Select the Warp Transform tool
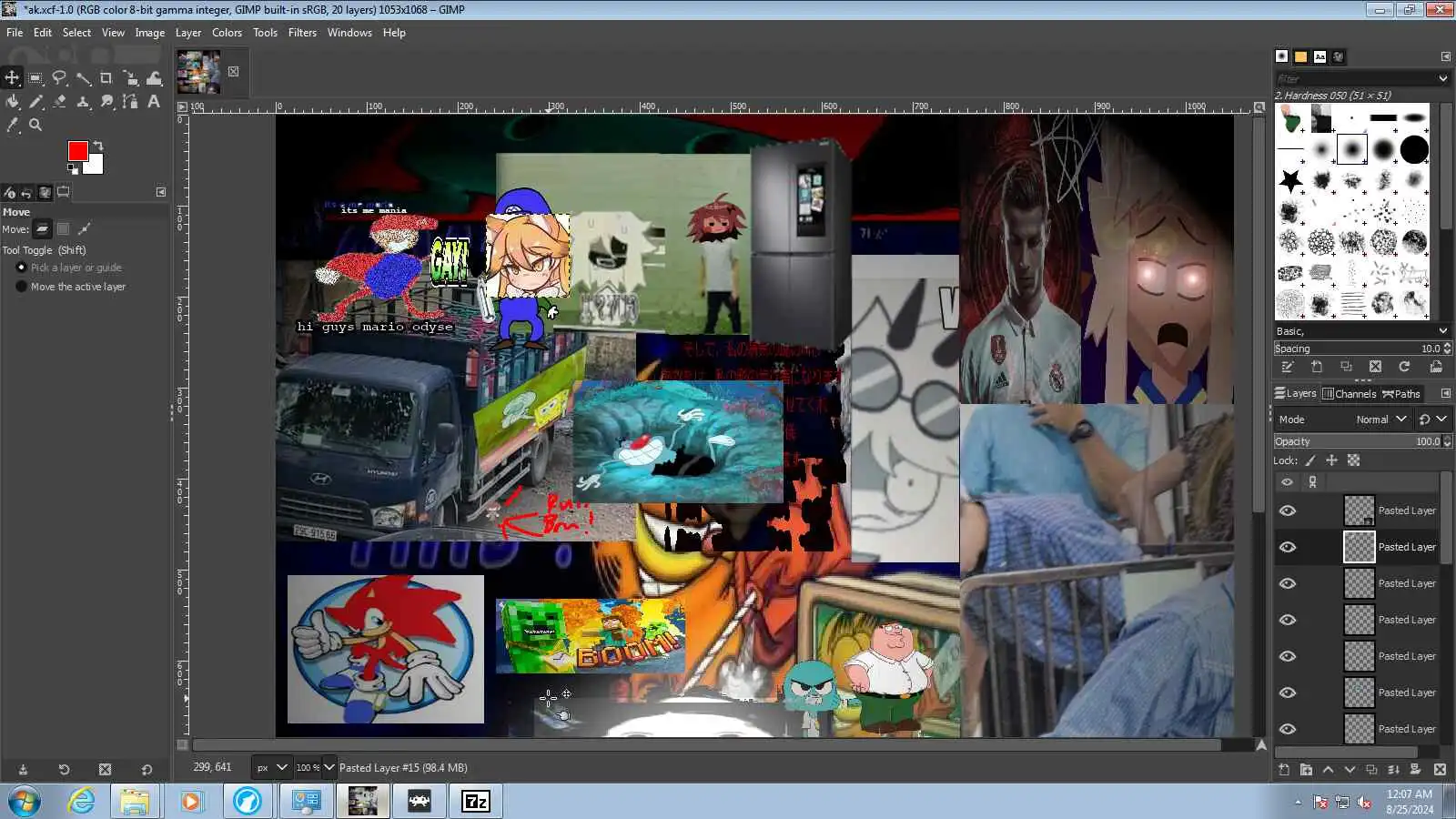The image size is (1456, 819). click(154, 78)
